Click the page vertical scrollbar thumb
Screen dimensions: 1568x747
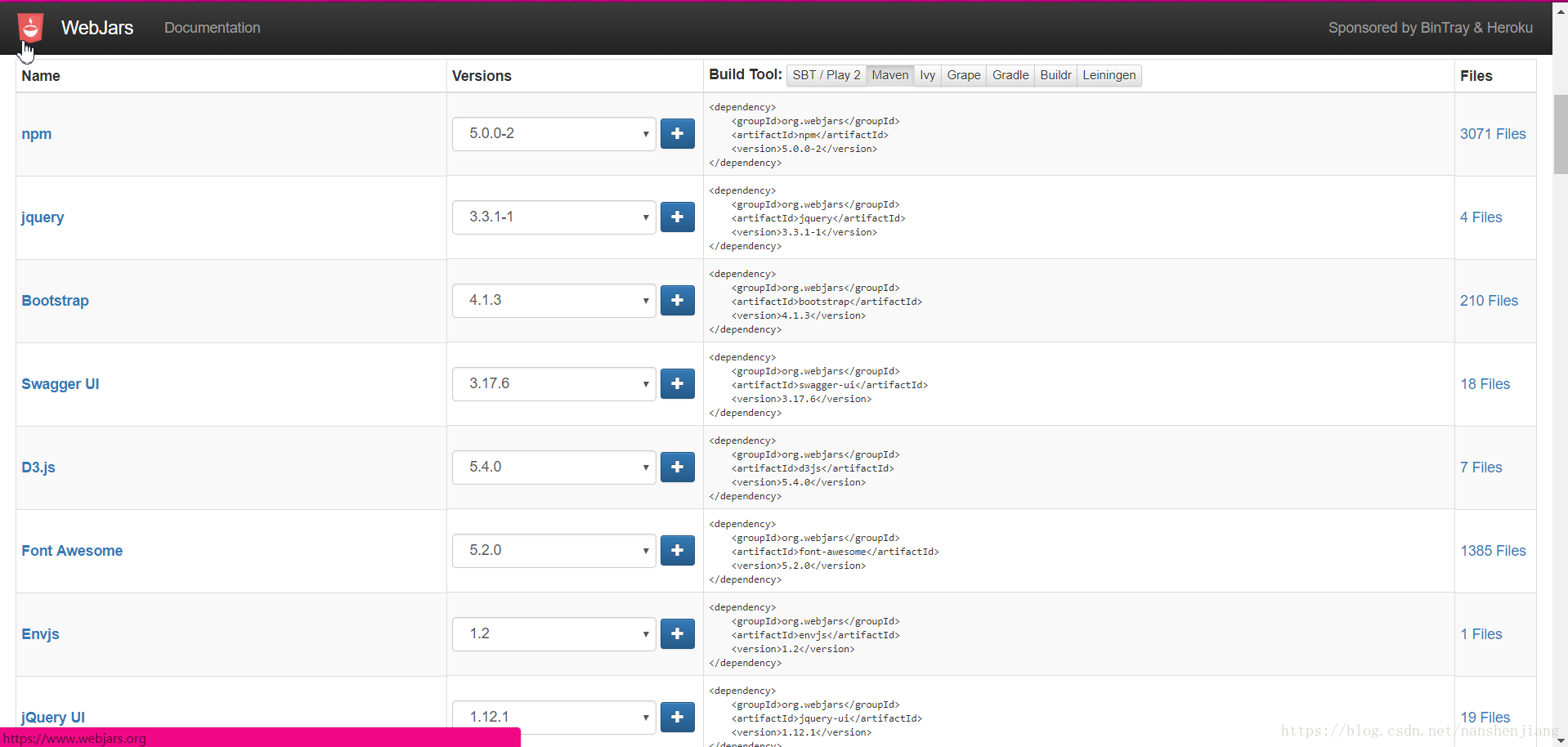(1561, 135)
